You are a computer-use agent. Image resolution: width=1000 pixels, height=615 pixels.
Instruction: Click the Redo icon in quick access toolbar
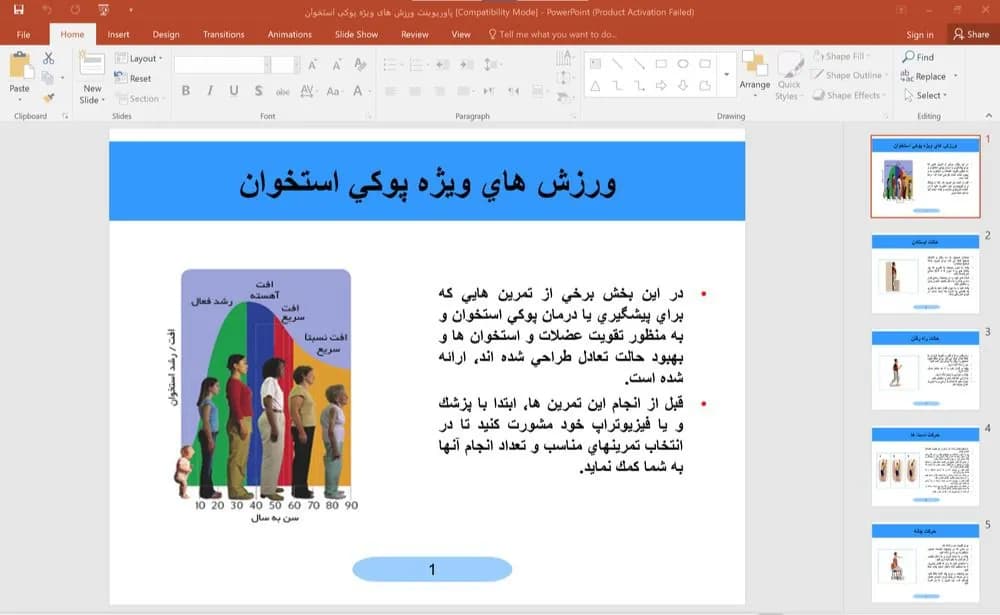(75, 10)
